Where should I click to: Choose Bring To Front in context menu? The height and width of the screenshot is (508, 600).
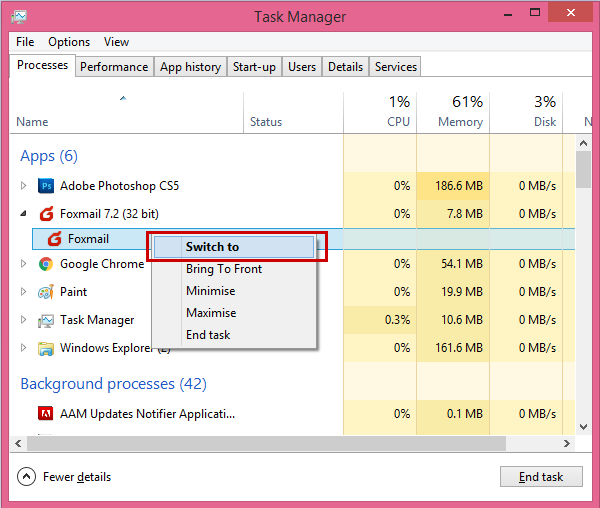pyautogui.click(x=234, y=269)
